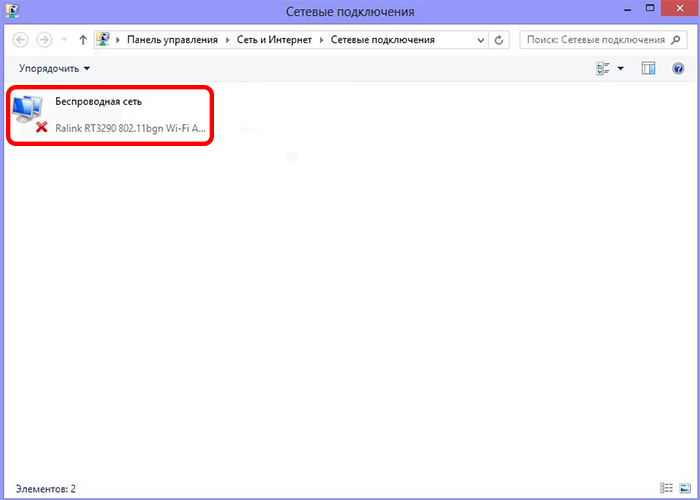Click the search magnifier icon

pos(676,40)
